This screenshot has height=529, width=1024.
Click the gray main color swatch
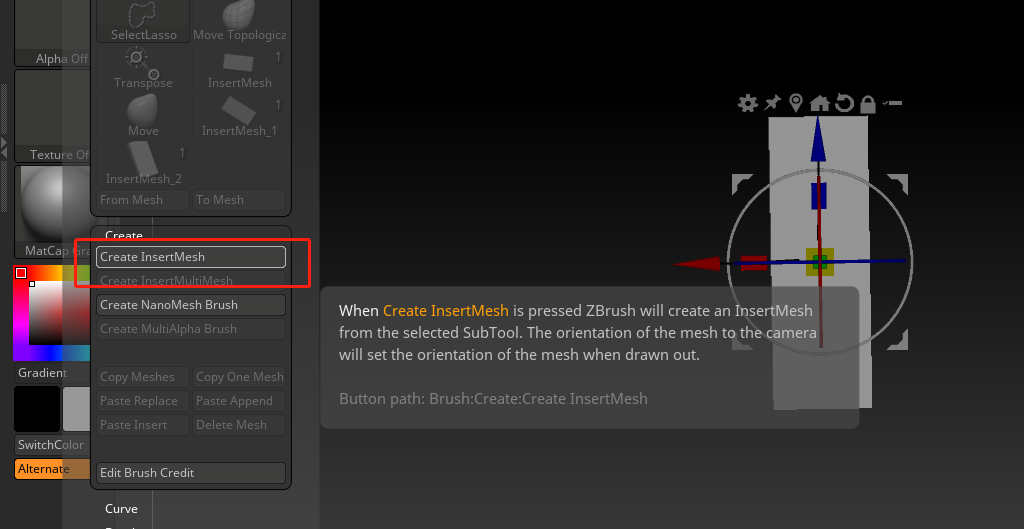(76, 408)
